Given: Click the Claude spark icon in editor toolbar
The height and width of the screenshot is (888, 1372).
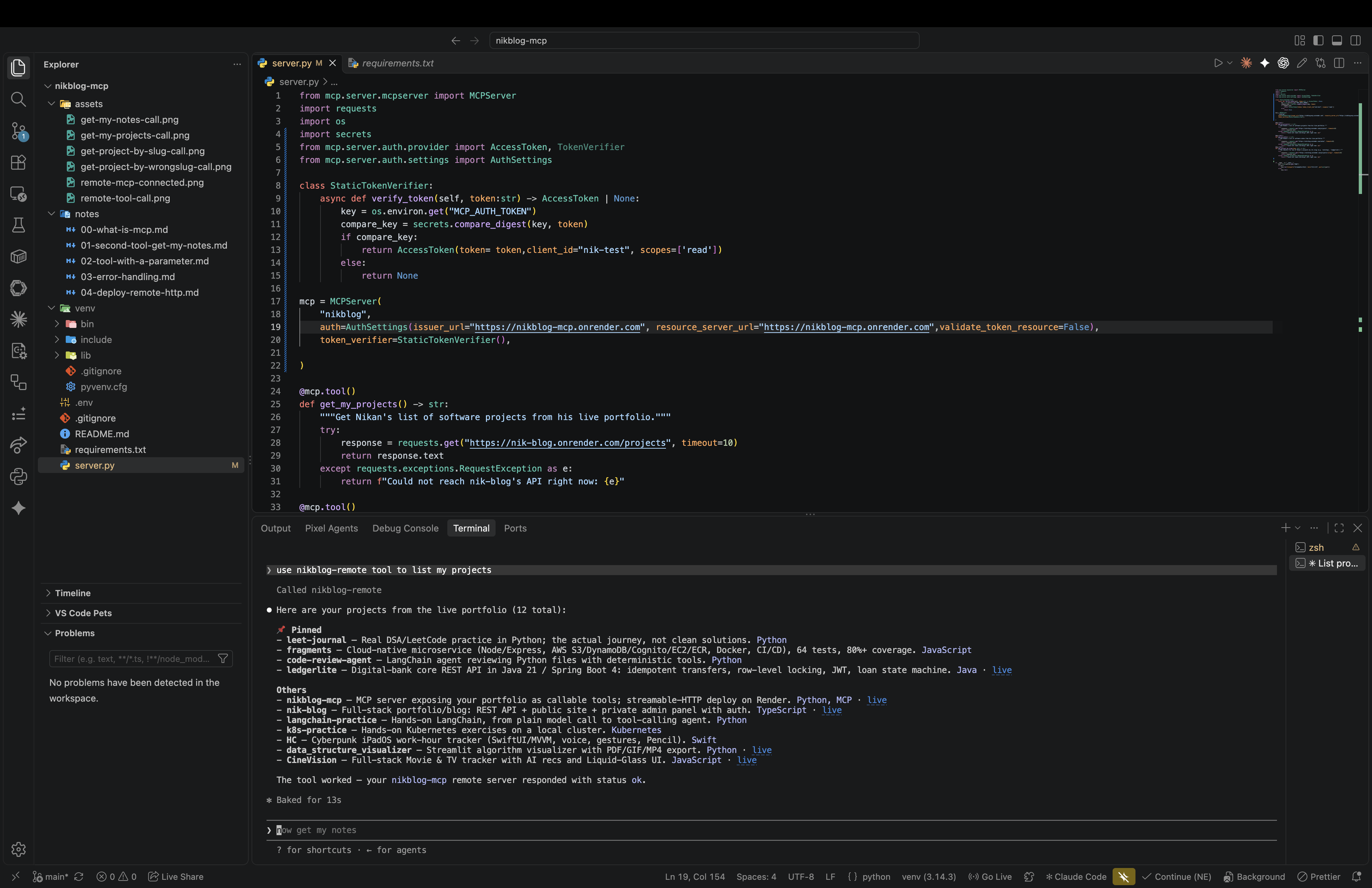Looking at the screenshot, I should point(1246,63).
